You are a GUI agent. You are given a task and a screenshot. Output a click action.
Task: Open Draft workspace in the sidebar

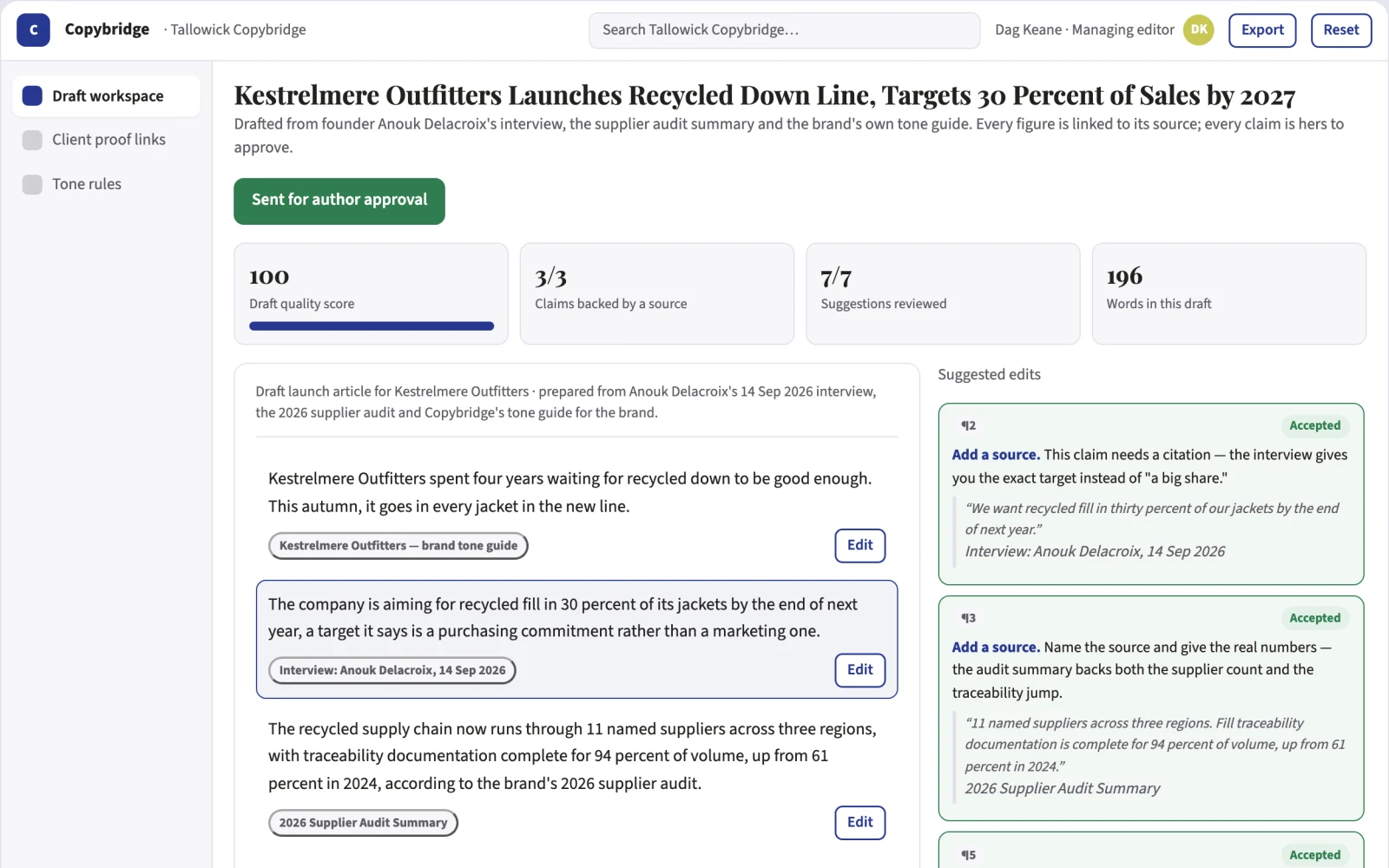point(106,95)
